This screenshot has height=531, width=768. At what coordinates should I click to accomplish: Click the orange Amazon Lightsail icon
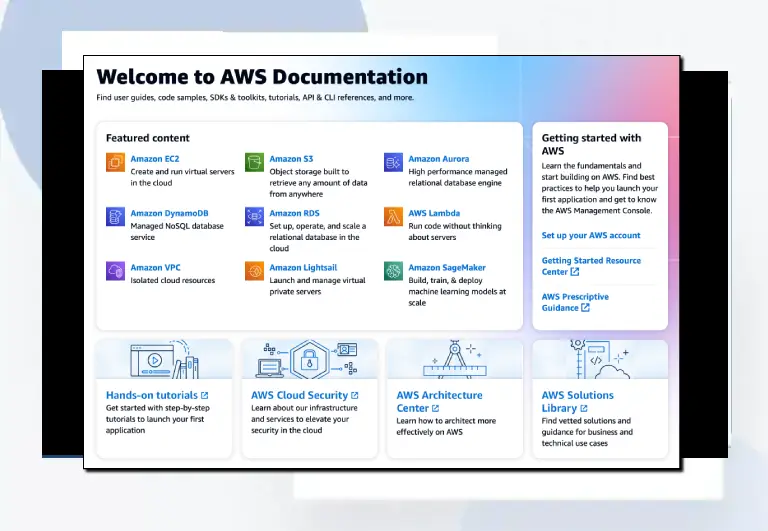[254, 271]
